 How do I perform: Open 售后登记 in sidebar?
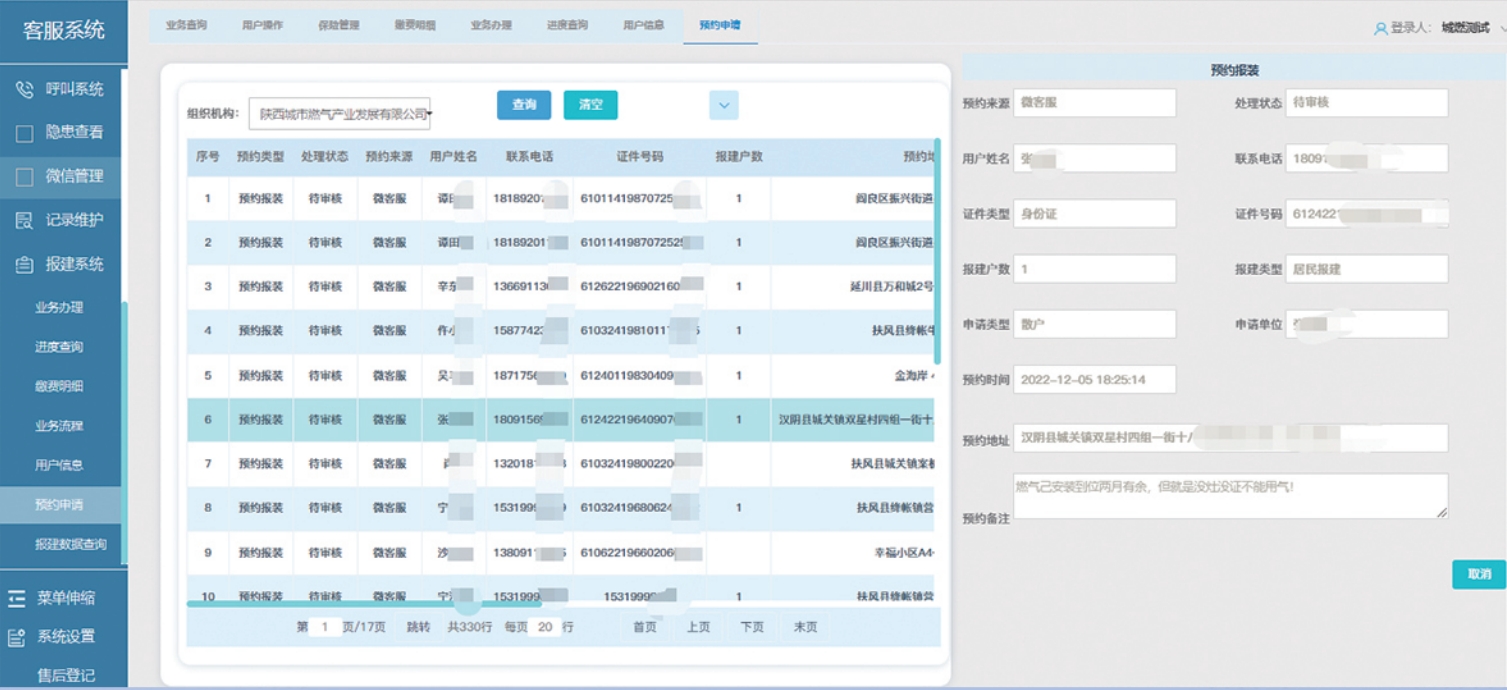pyautogui.click(x=64, y=675)
